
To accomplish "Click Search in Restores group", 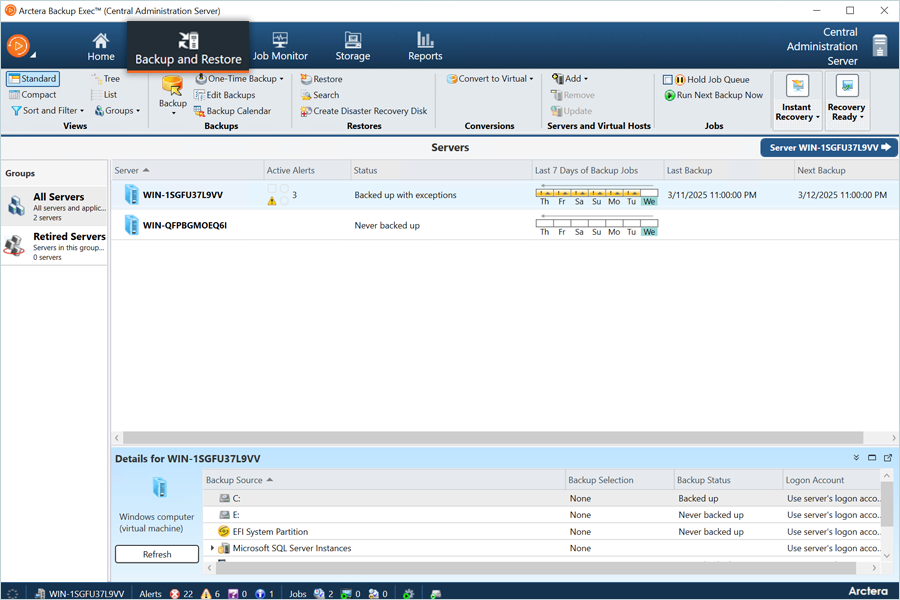I will [325, 95].
